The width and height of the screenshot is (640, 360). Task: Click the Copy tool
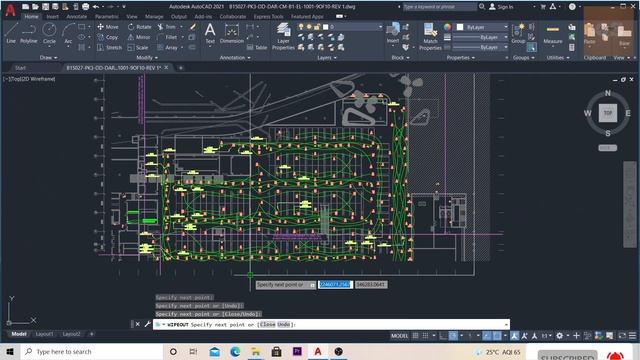[108, 37]
